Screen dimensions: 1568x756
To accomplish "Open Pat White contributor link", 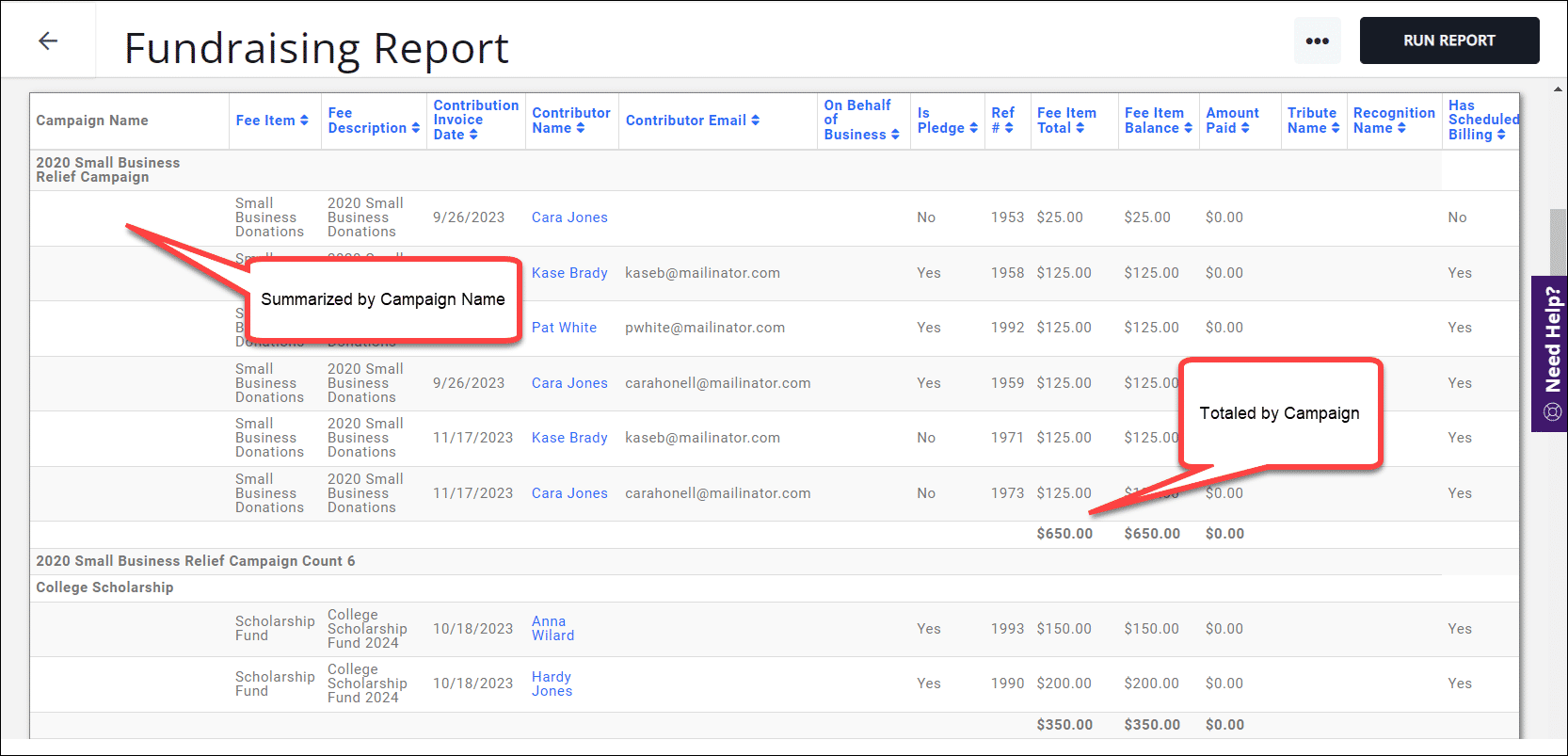I will tap(564, 328).
